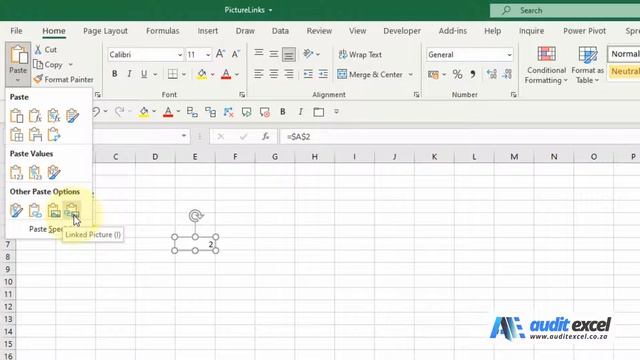Increase decimal places
640x360 pixels.
pyautogui.click(x=491, y=74)
